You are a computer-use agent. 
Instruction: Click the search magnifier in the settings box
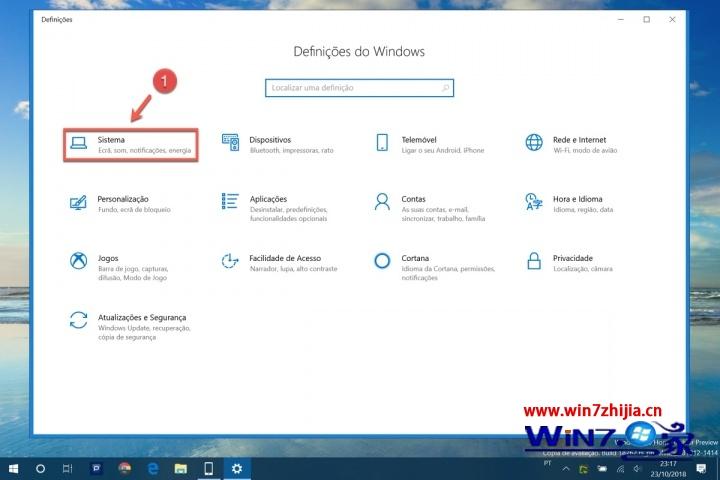coord(445,88)
